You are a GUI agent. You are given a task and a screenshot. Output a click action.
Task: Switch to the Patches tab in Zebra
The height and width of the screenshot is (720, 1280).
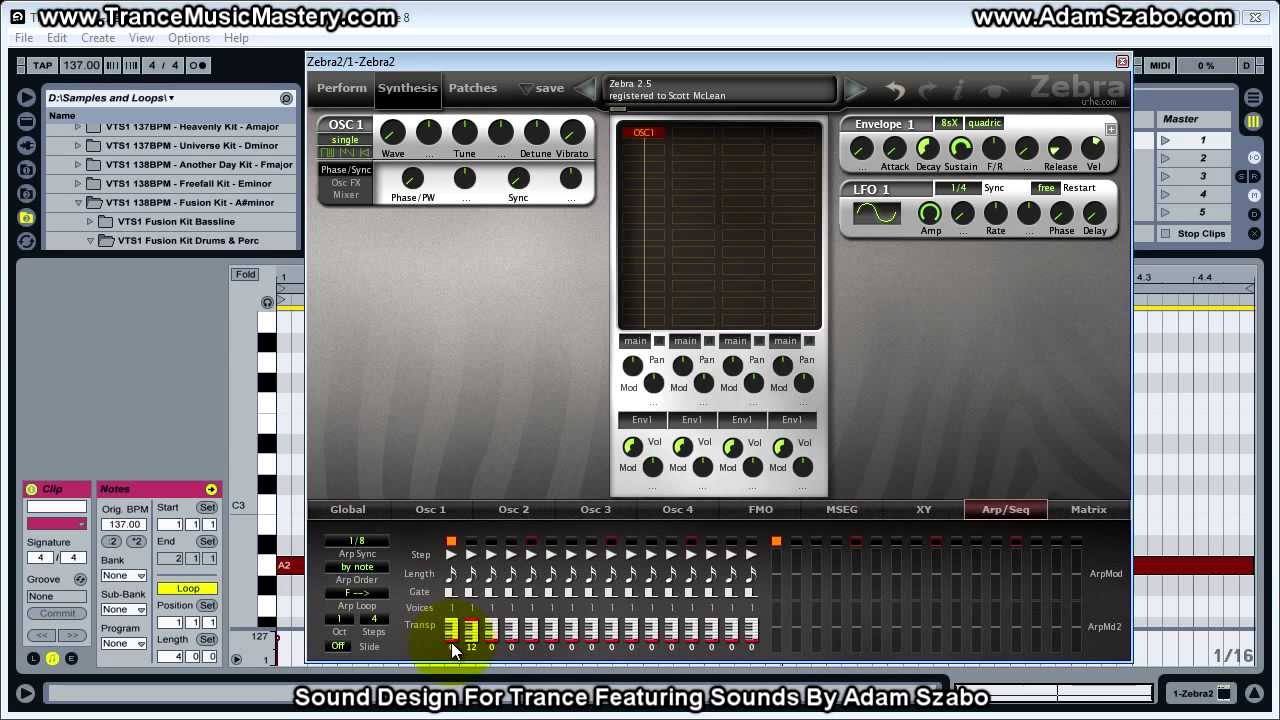coord(473,88)
